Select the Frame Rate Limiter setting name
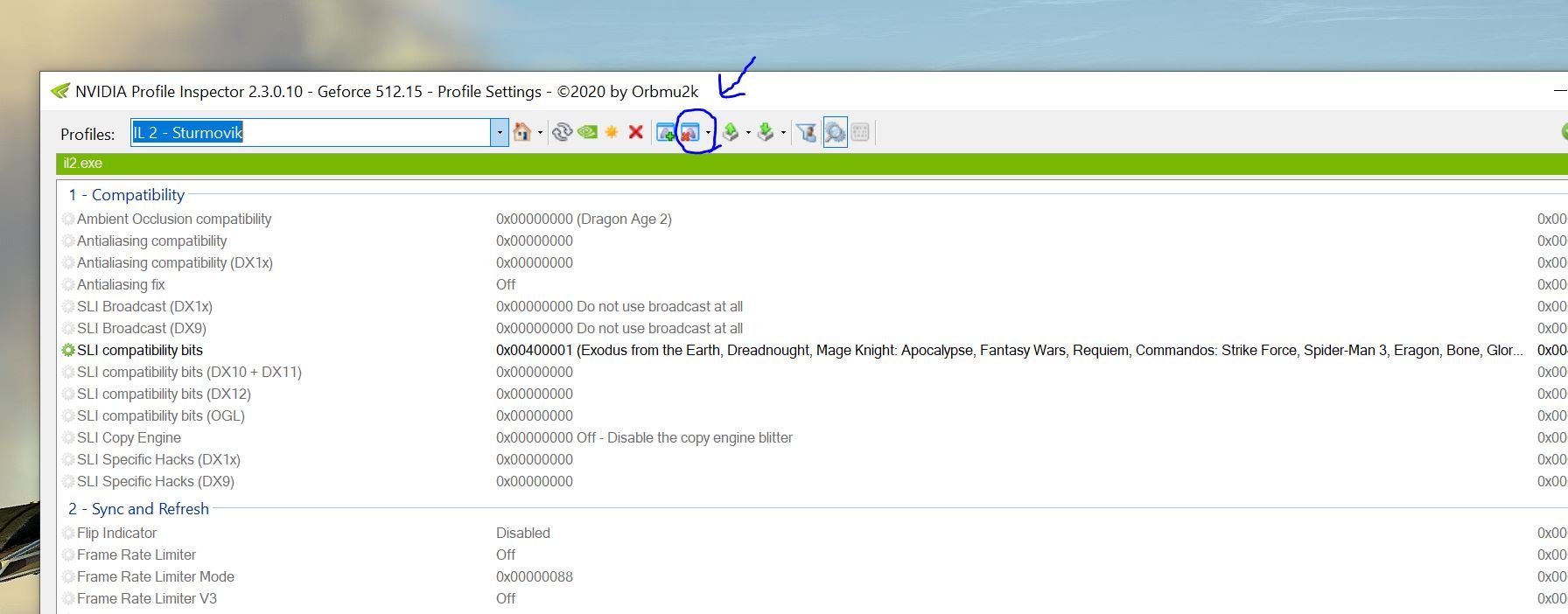Screen dimensions: 1568x614 [x=136, y=555]
